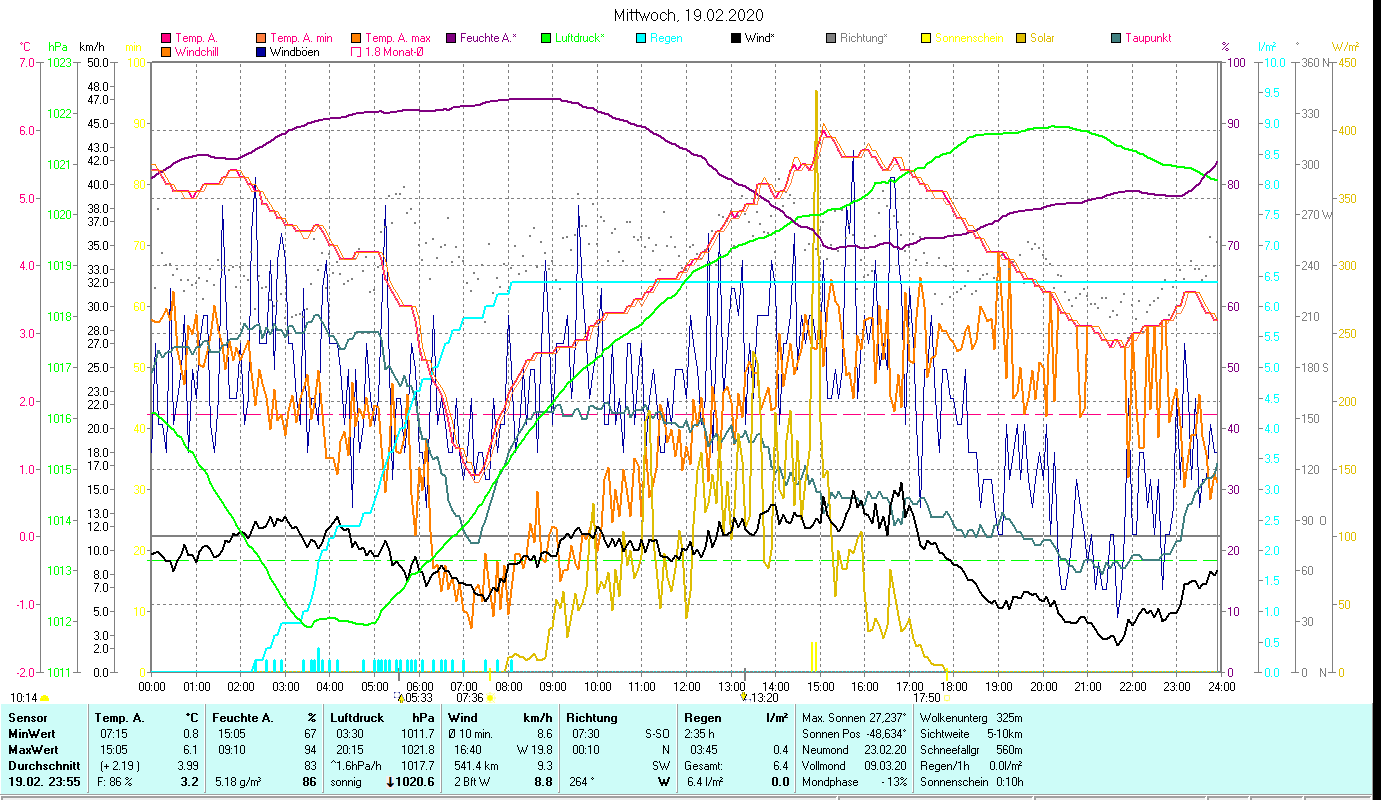Click the MaxWert row label
Image resolution: width=1381 pixels, height=800 pixels.
point(33,750)
